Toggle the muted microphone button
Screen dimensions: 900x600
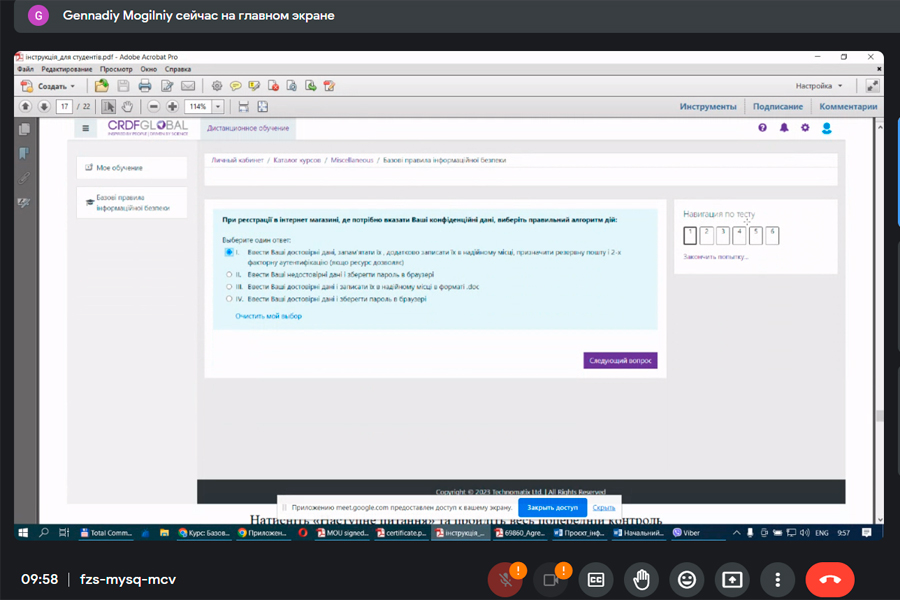(x=505, y=579)
